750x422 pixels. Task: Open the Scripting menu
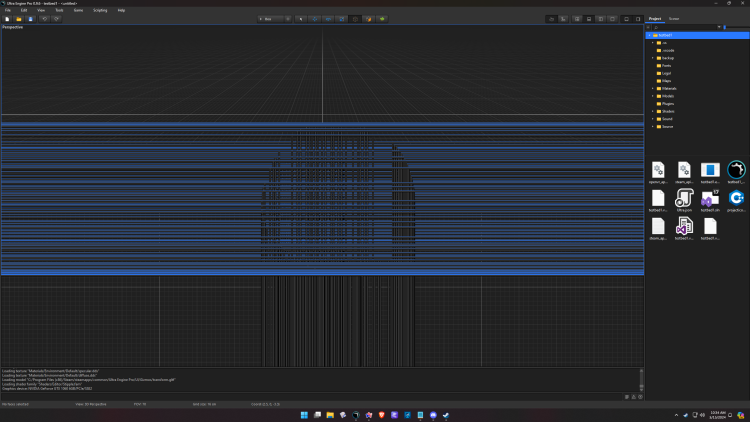100,10
